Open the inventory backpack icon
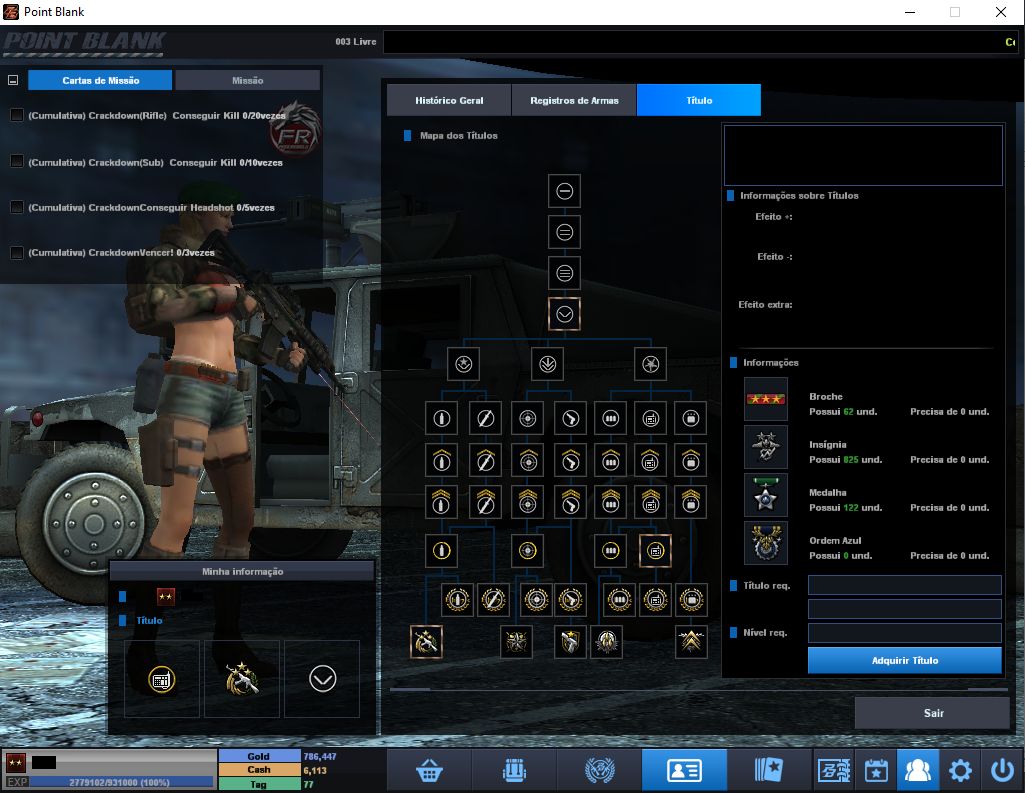The image size is (1025, 793). point(514,770)
